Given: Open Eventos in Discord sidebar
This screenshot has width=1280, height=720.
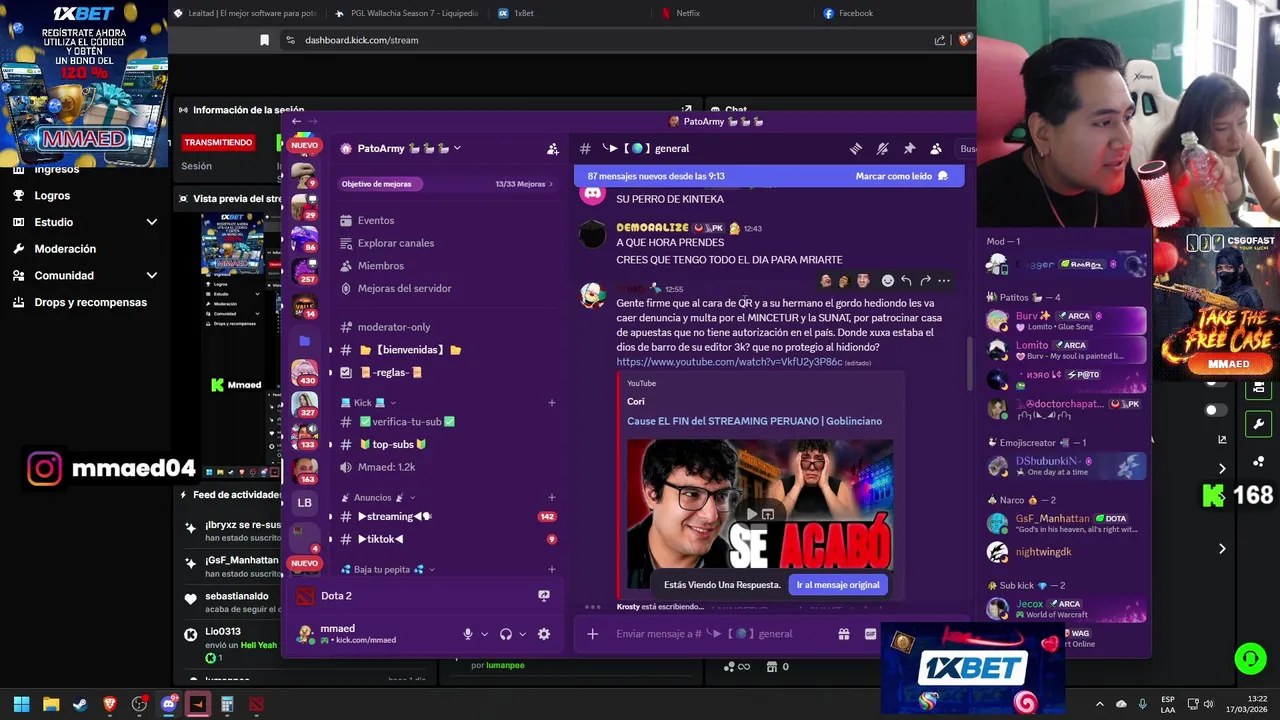Looking at the screenshot, I should pos(376,220).
